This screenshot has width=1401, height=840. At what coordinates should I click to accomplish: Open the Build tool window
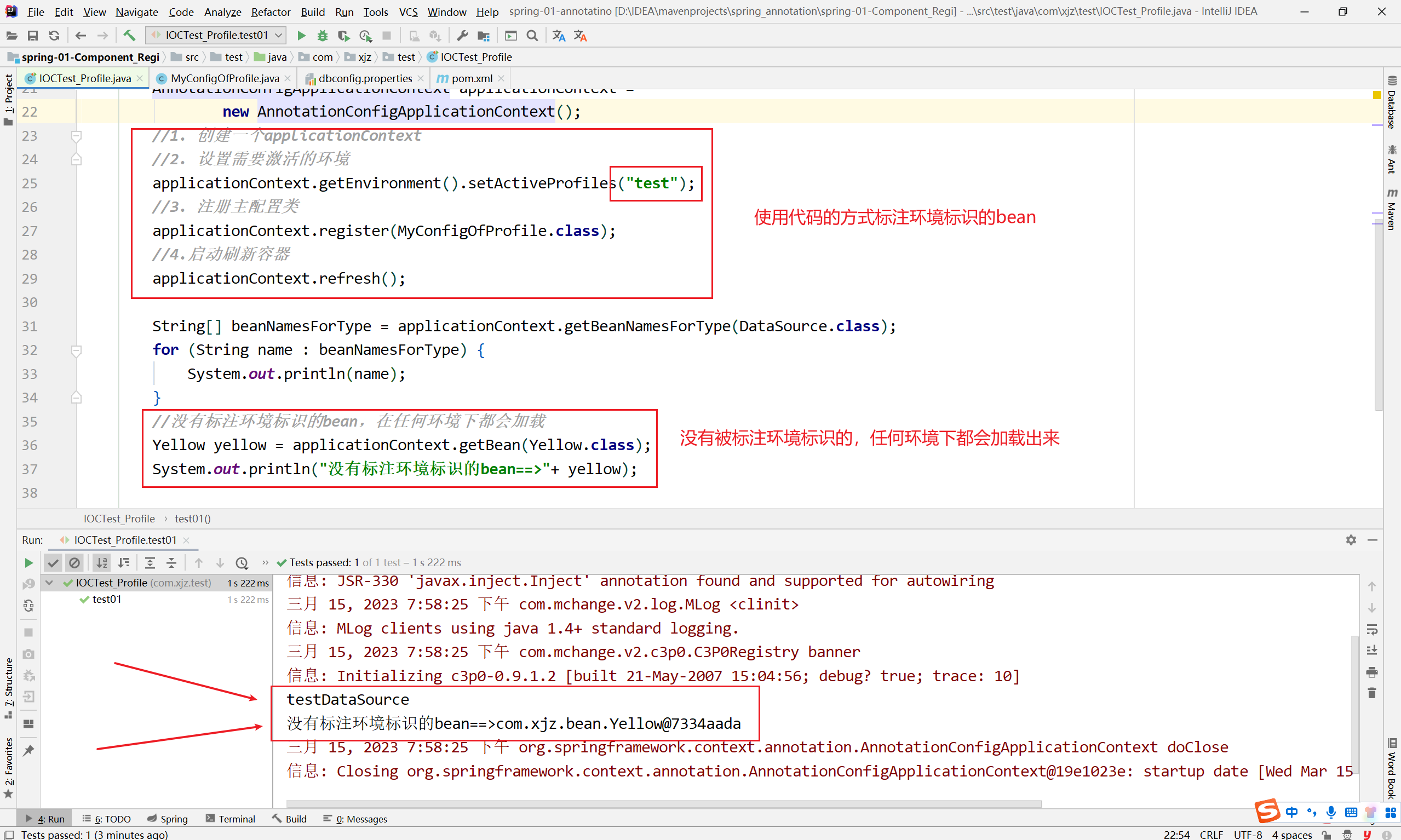[x=289, y=819]
